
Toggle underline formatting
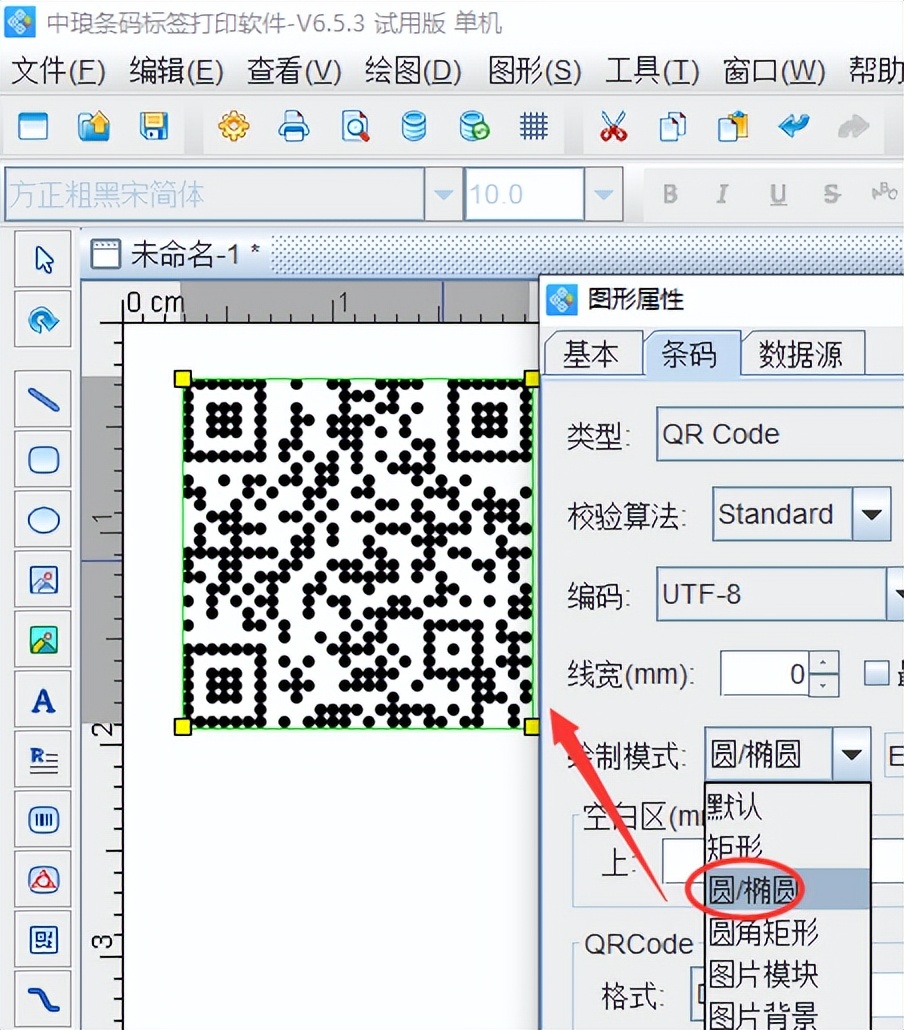click(778, 194)
